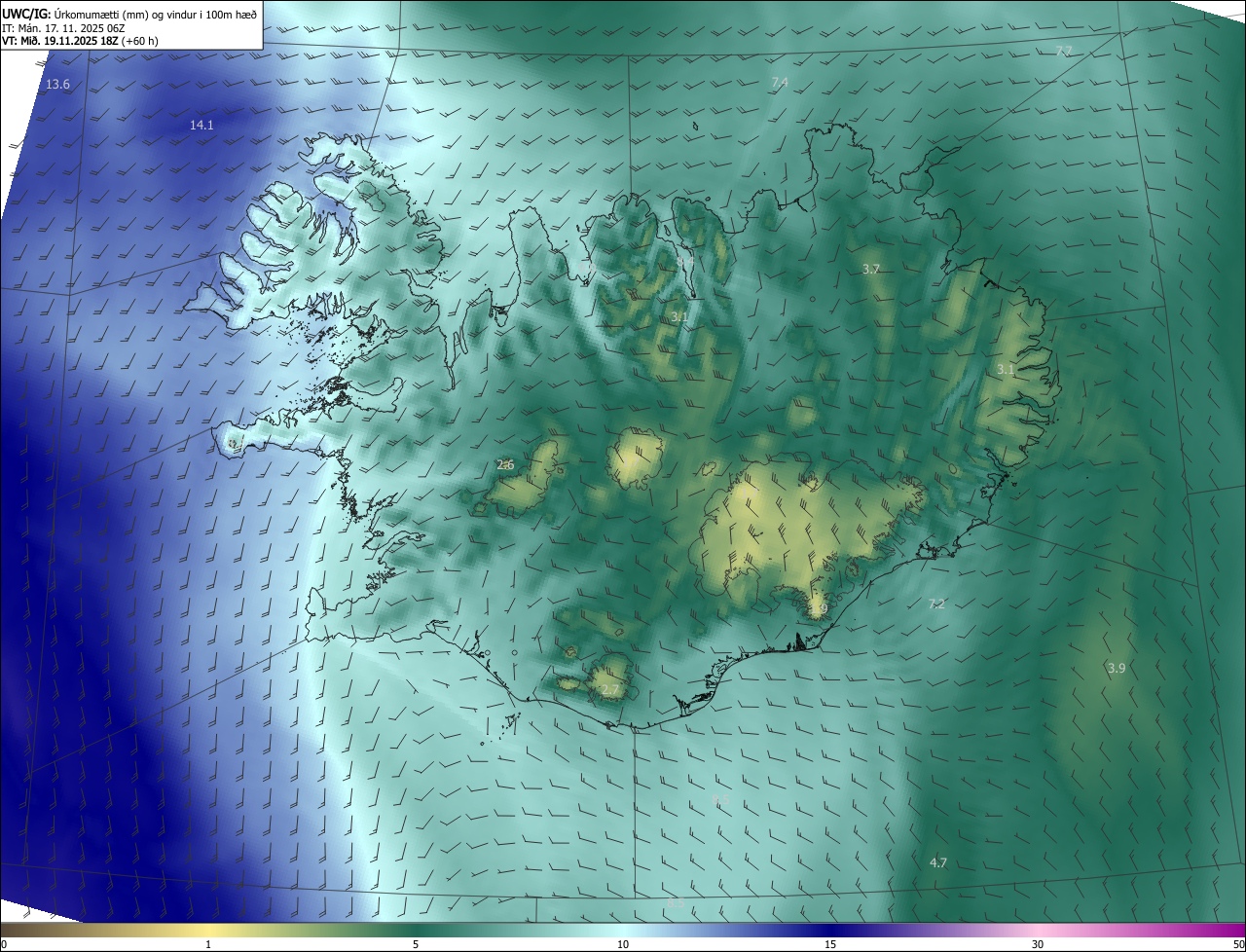Click the '50' tick on the colour scale
The image size is (1246, 952).
(1237, 945)
